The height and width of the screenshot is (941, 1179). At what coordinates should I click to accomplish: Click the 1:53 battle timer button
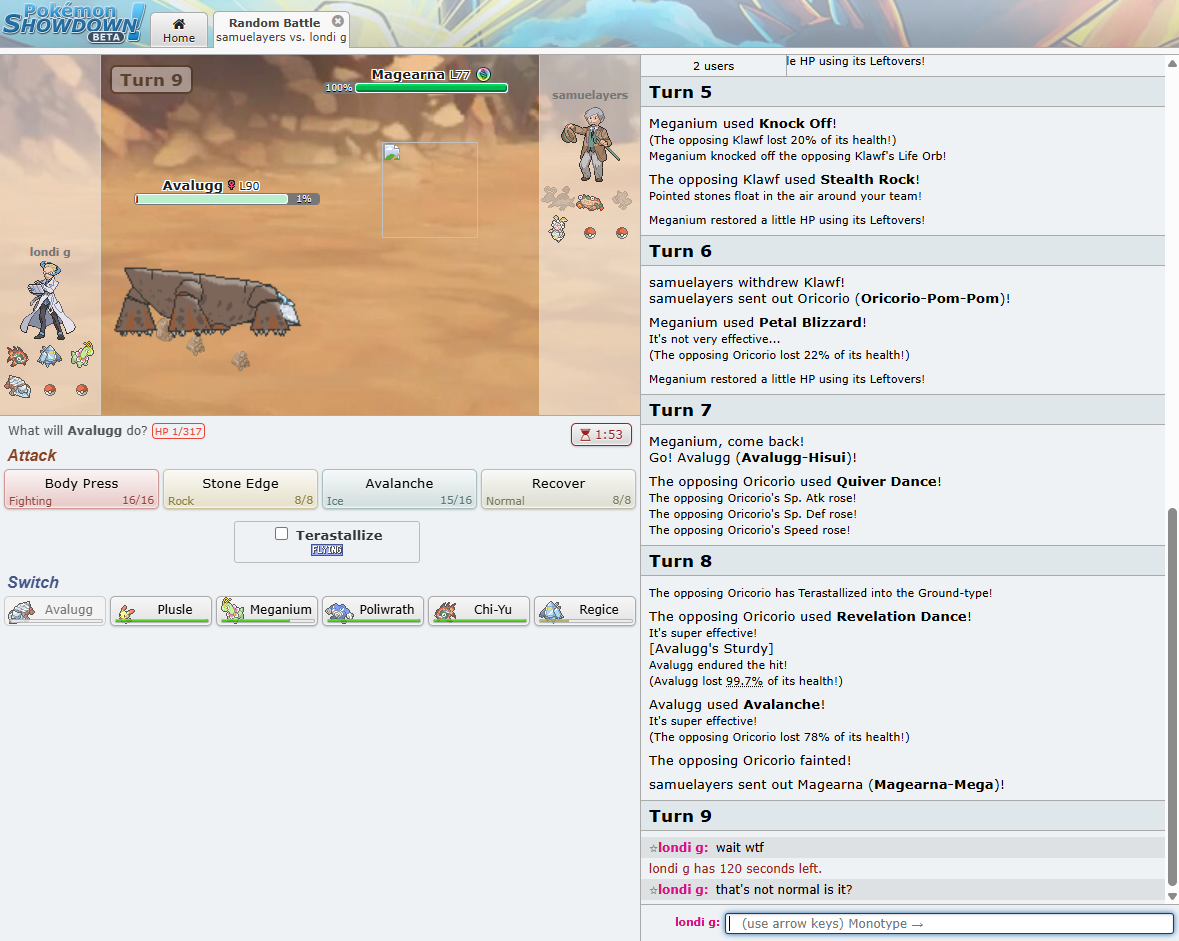pyautogui.click(x=601, y=434)
